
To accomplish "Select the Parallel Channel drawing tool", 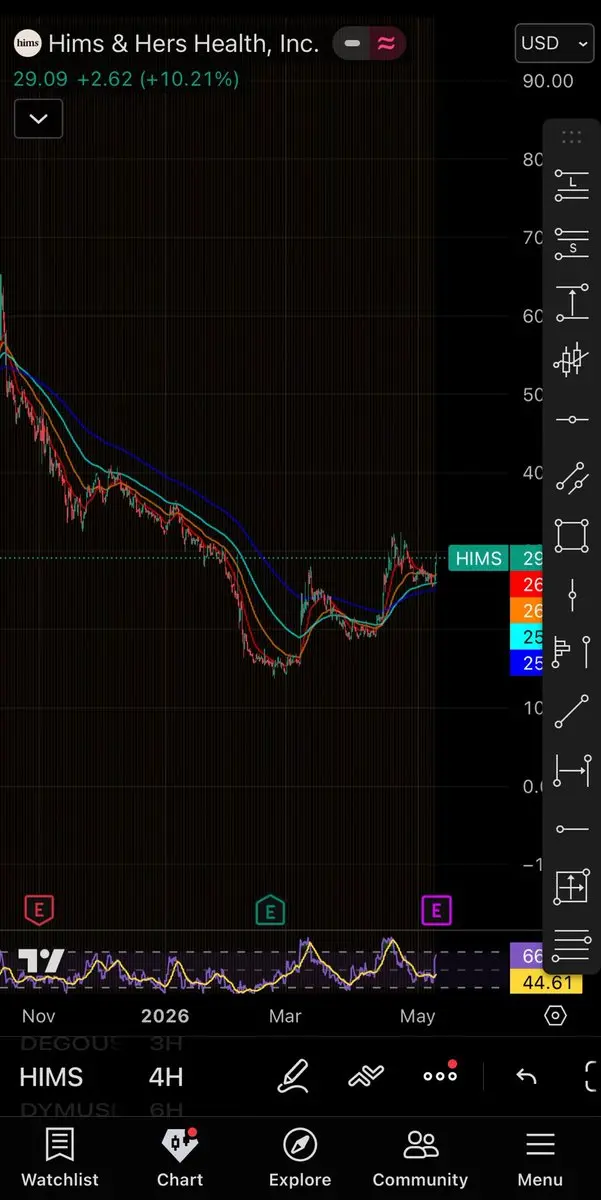I will (572, 478).
